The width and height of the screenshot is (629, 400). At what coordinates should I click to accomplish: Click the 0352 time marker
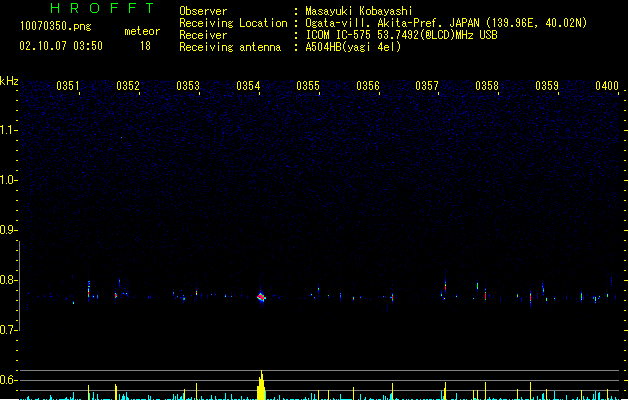(128, 86)
